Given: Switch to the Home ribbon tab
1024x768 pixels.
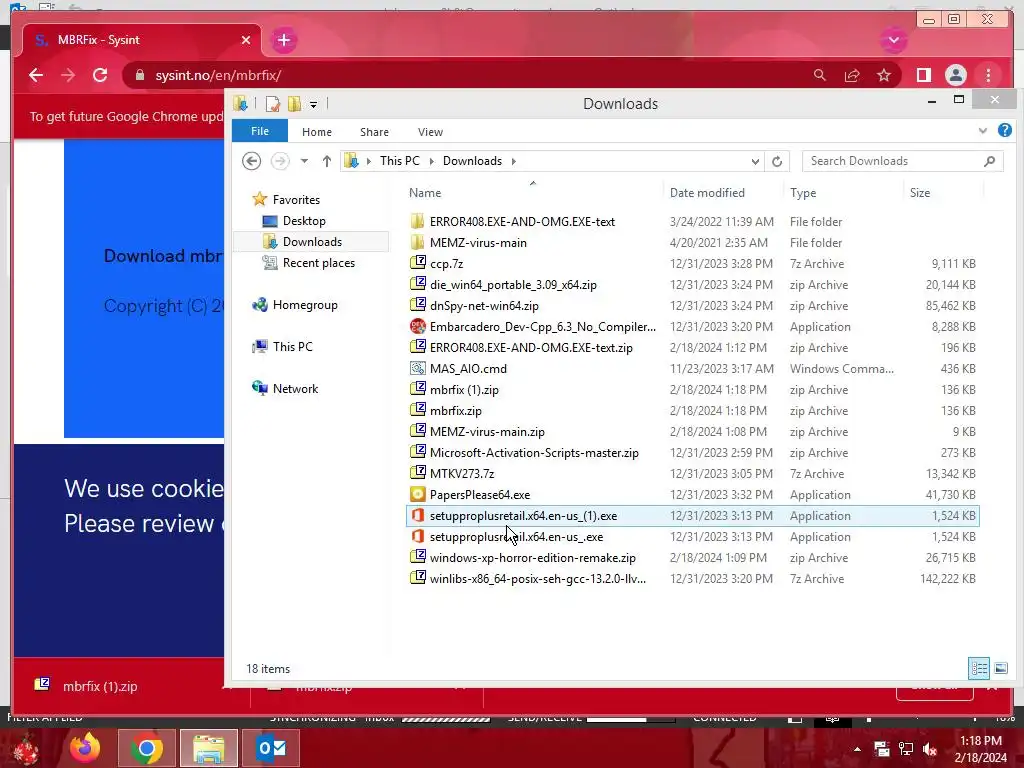Looking at the screenshot, I should click(x=317, y=132).
